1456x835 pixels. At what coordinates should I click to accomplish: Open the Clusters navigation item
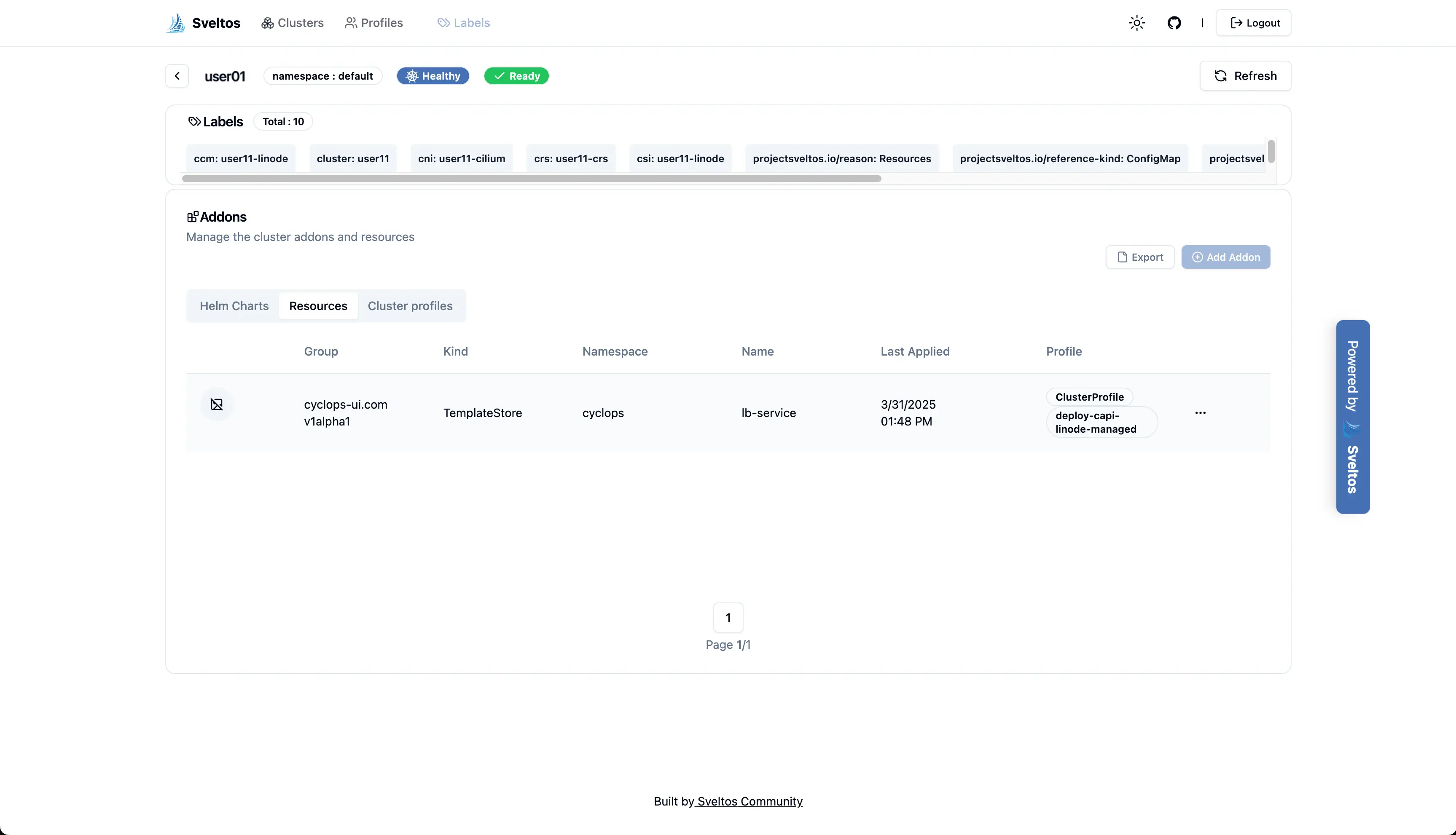[293, 23]
